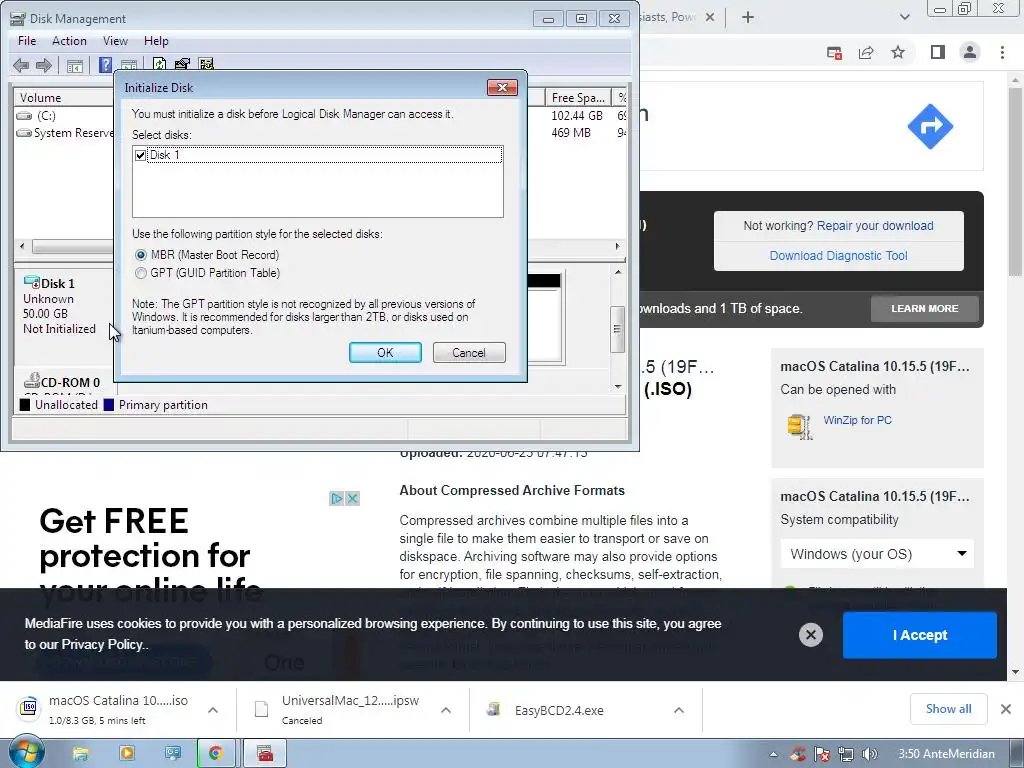Click the volume speaker tray icon

click(x=869, y=754)
